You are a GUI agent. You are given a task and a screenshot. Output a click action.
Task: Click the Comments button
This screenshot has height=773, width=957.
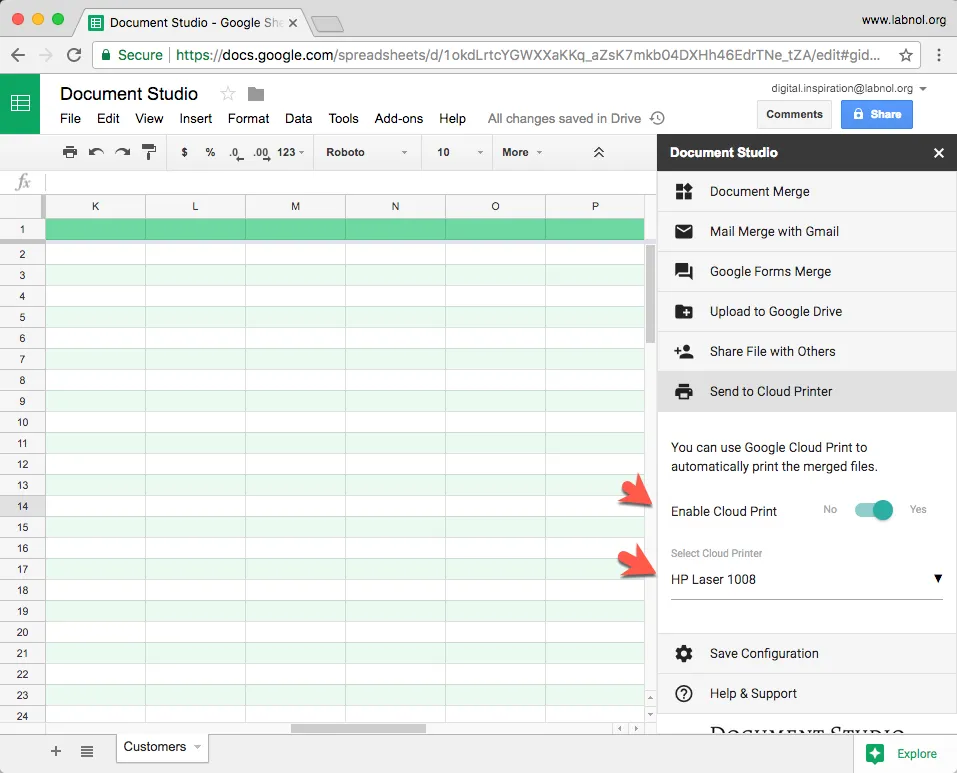(794, 114)
